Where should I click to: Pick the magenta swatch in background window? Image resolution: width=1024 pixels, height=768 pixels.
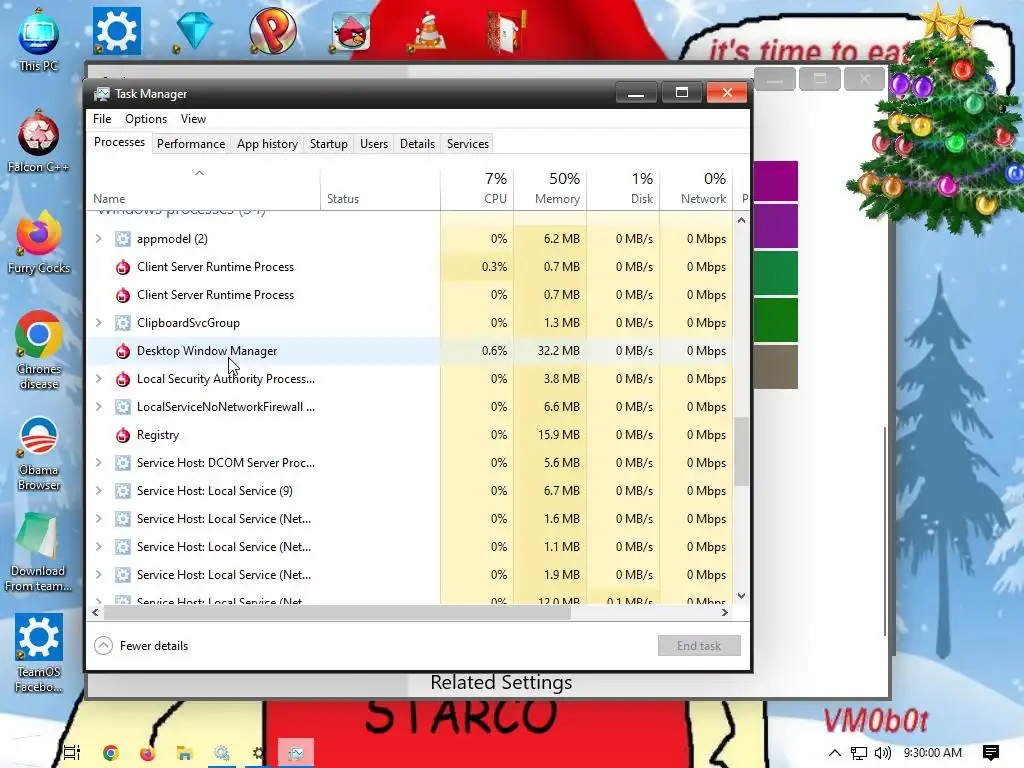click(x=776, y=181)
